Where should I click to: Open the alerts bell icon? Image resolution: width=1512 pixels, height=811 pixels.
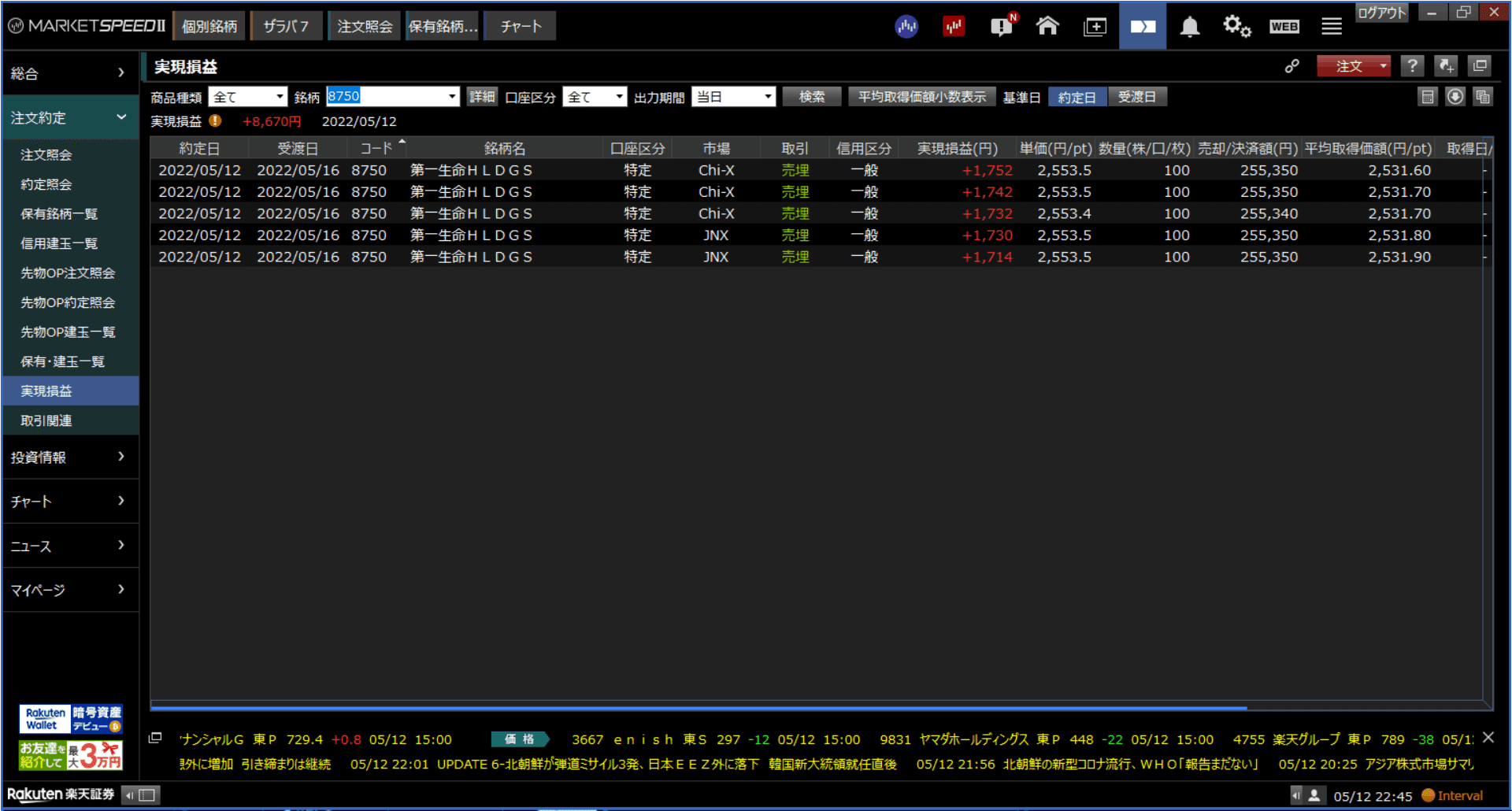tap(1190, 27)
